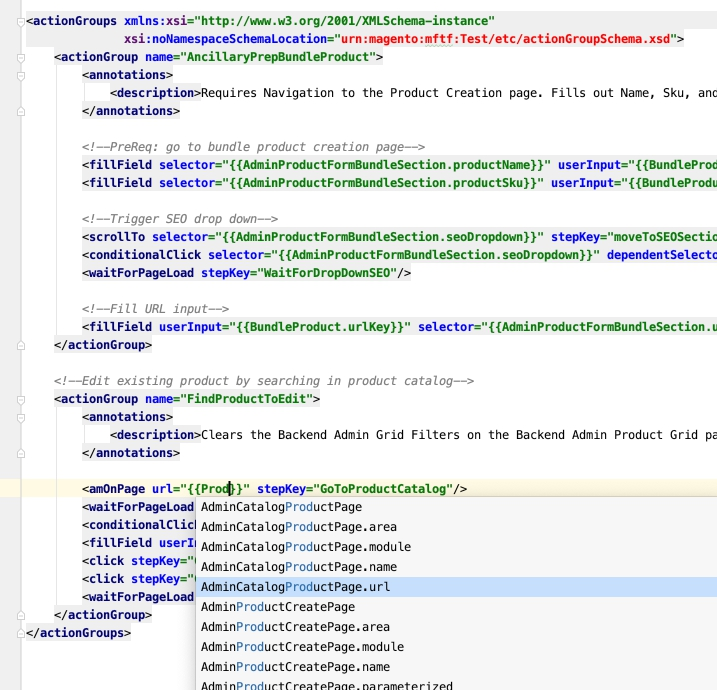Image resolution: width=717 pixels, height=690 pixels.
Task: Click the xsi:noNamespaceSchemaLocation attribute name
Action: tap(225, 39)
